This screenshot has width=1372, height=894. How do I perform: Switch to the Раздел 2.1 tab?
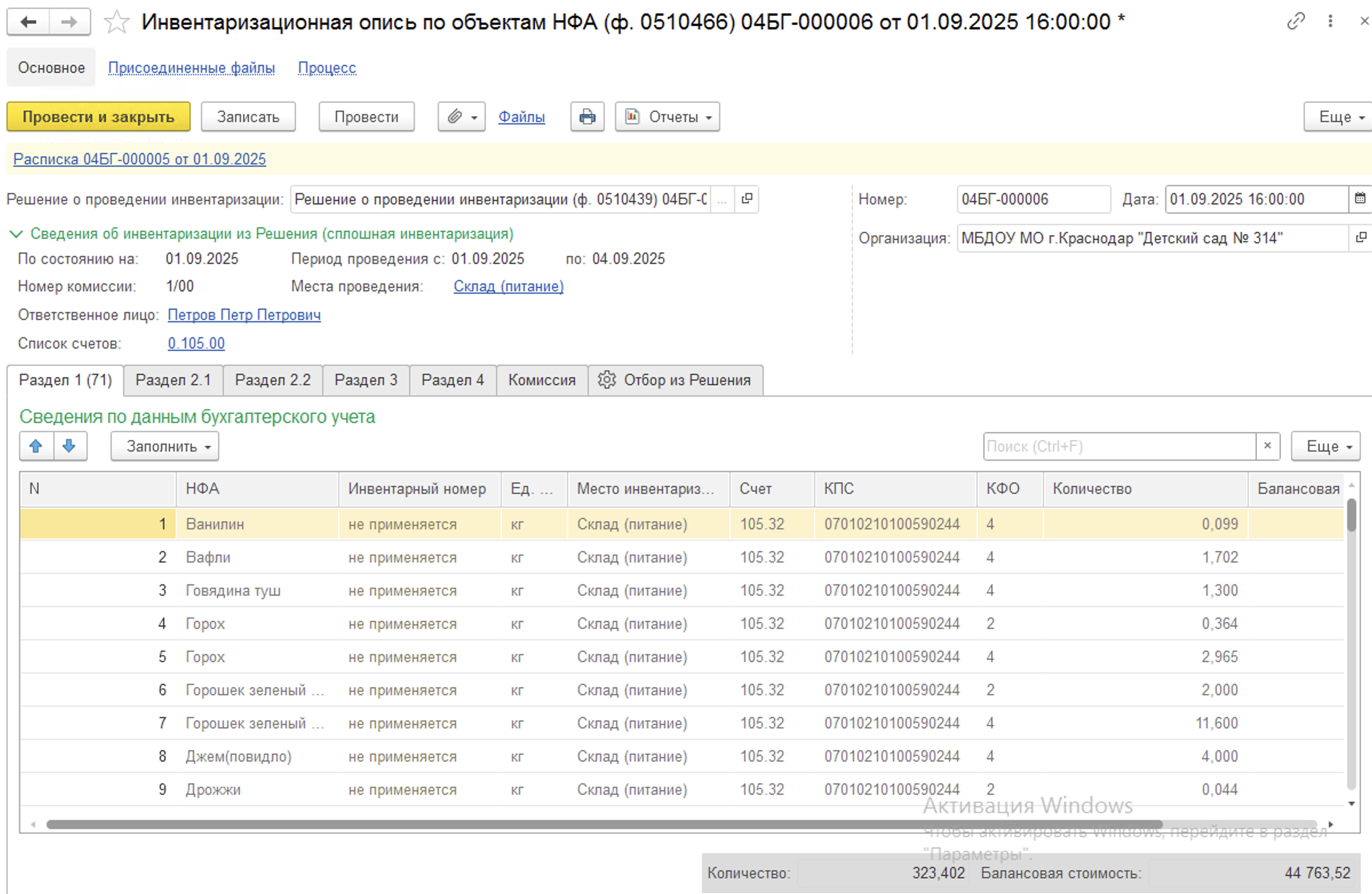point(173,380)
